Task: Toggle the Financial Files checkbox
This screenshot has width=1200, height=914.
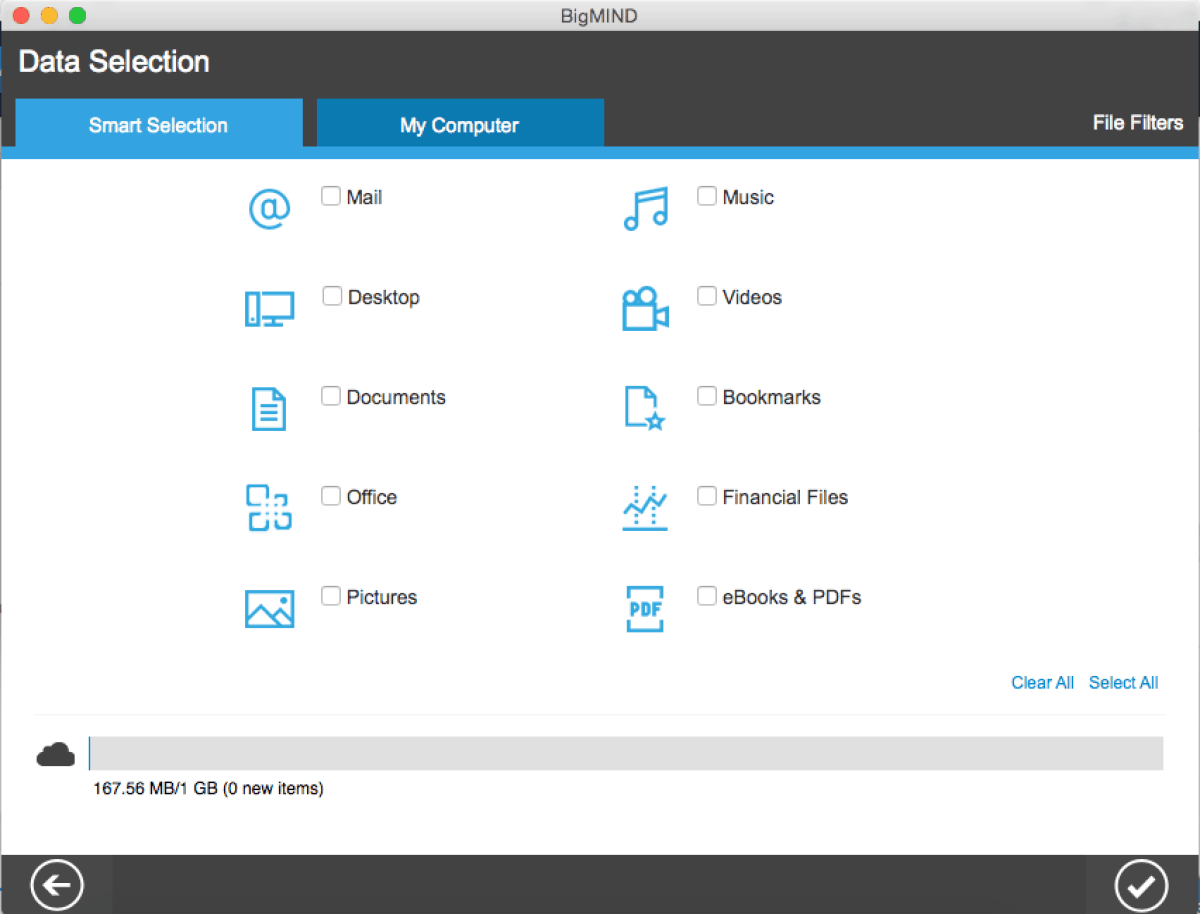Action: pos(707,496)
